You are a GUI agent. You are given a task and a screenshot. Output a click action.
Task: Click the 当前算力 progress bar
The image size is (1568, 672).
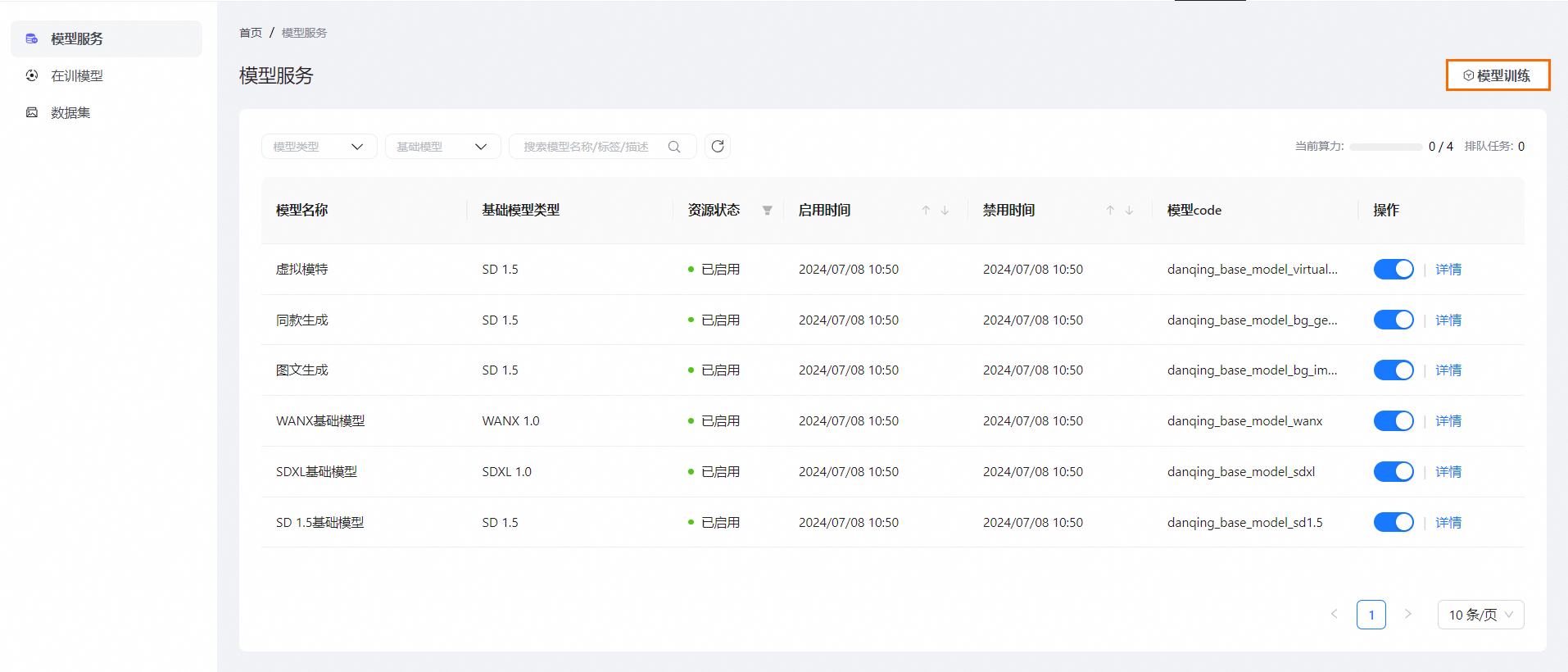(x=1386, y=147)
